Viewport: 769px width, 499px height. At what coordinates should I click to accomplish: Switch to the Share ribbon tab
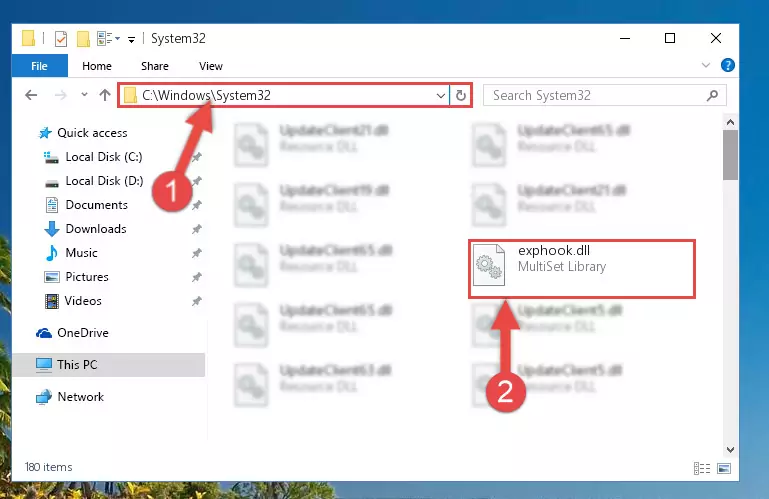155,66
